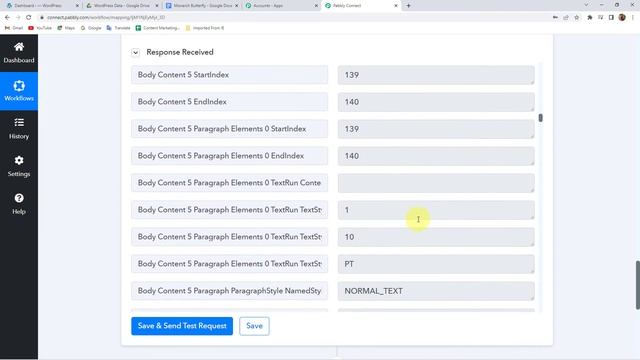Click the password key icon in address bar

click(555, 18)
